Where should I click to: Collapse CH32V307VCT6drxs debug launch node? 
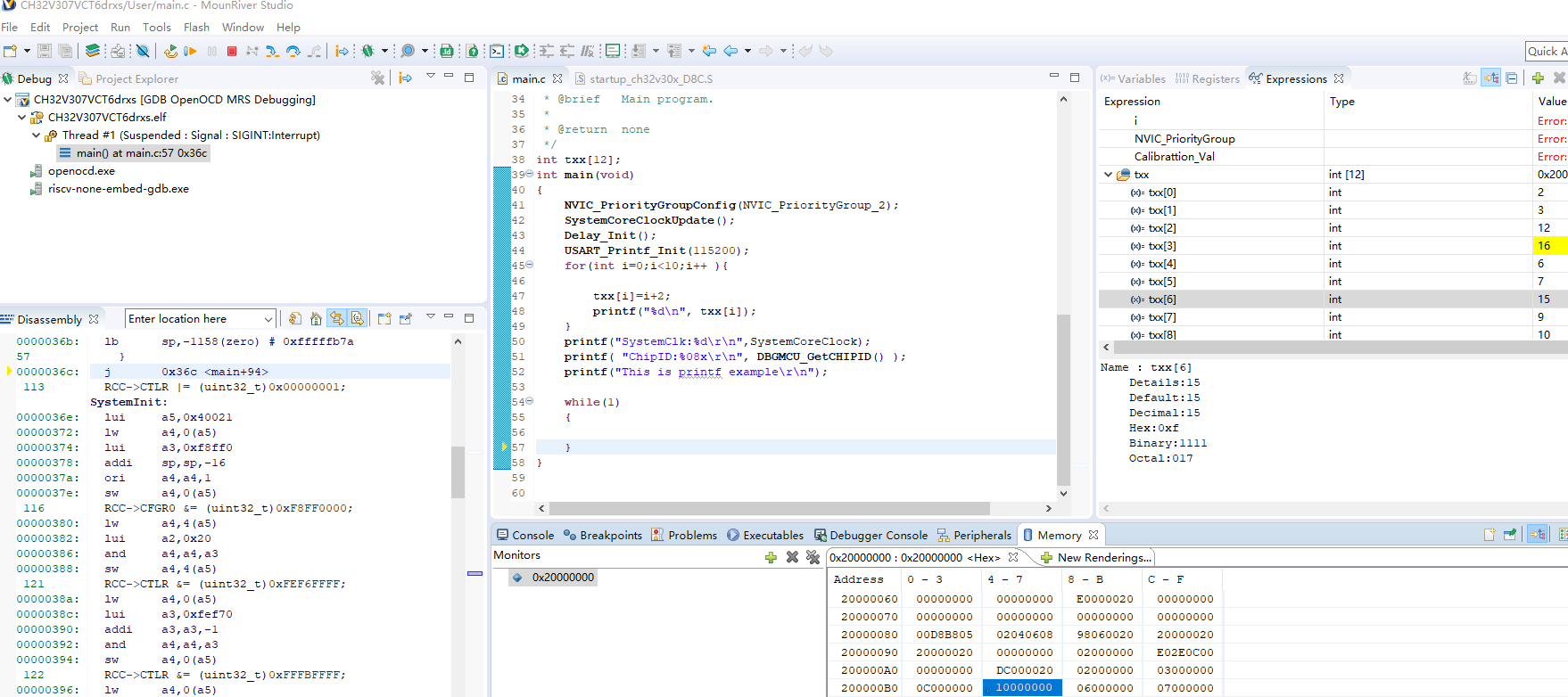coord(8,100)
